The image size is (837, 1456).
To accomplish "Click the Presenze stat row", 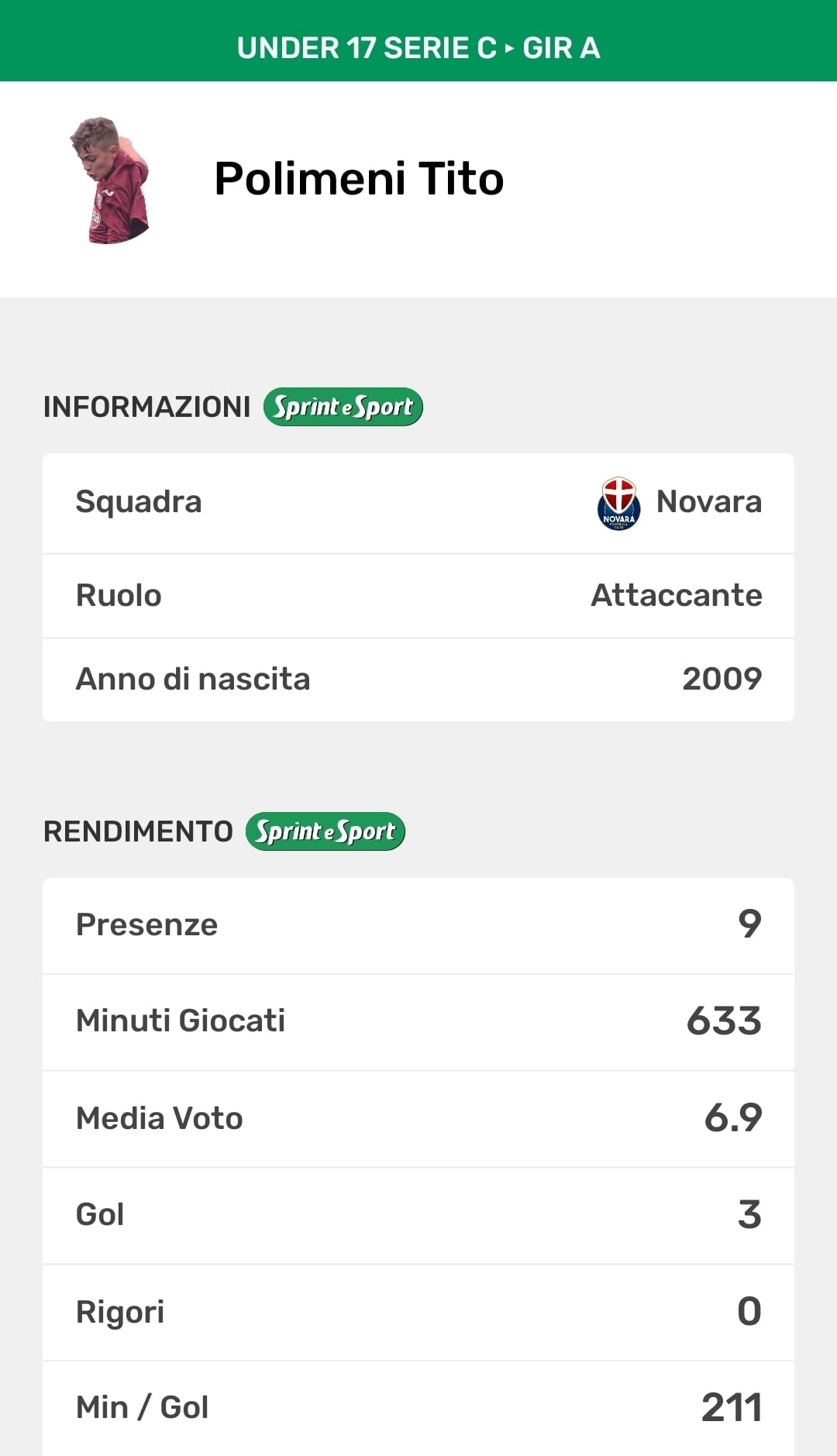I will click(418, 925).
